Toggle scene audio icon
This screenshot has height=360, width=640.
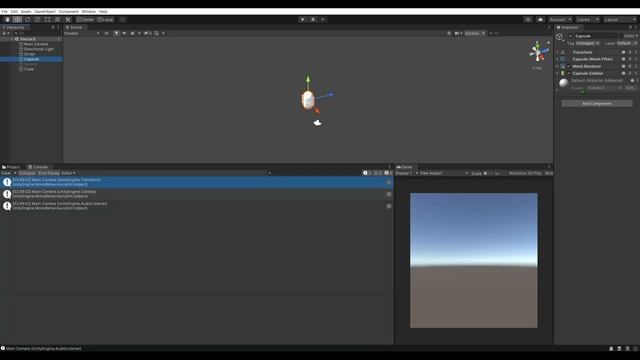click(124, 33)
